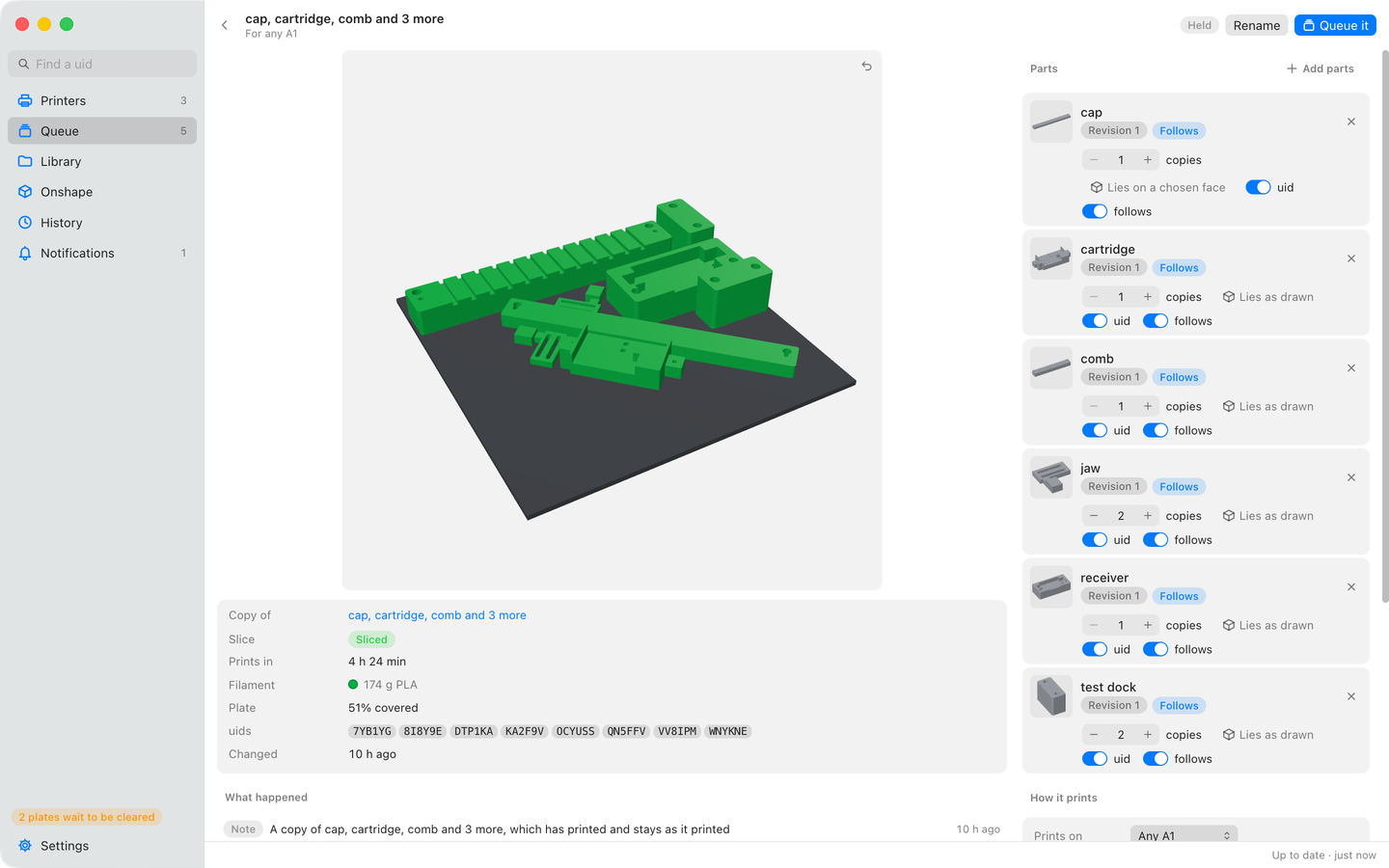This screenshot has height=868, width=1389.
Task: Open the Prints on 'Any A1' dropdown
Action: coord(1184,835)
